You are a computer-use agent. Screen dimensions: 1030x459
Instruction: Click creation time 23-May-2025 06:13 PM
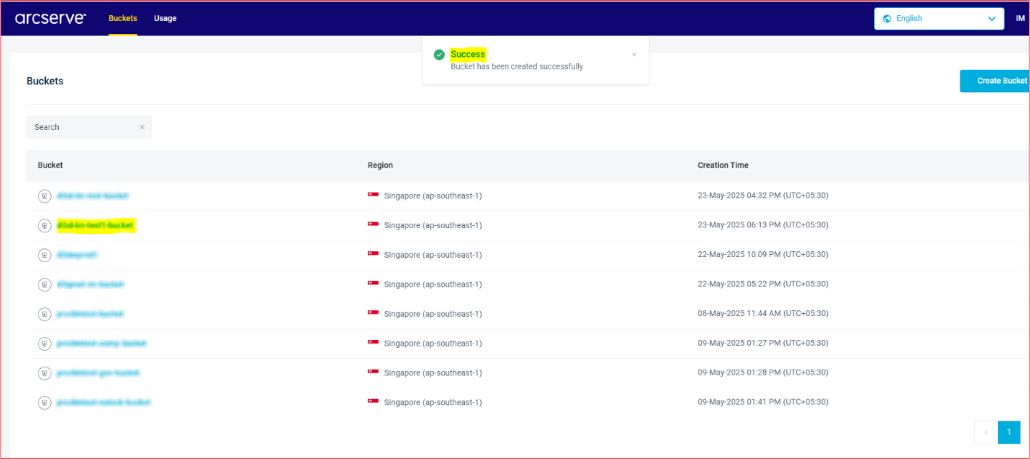(x=763, y=225)
